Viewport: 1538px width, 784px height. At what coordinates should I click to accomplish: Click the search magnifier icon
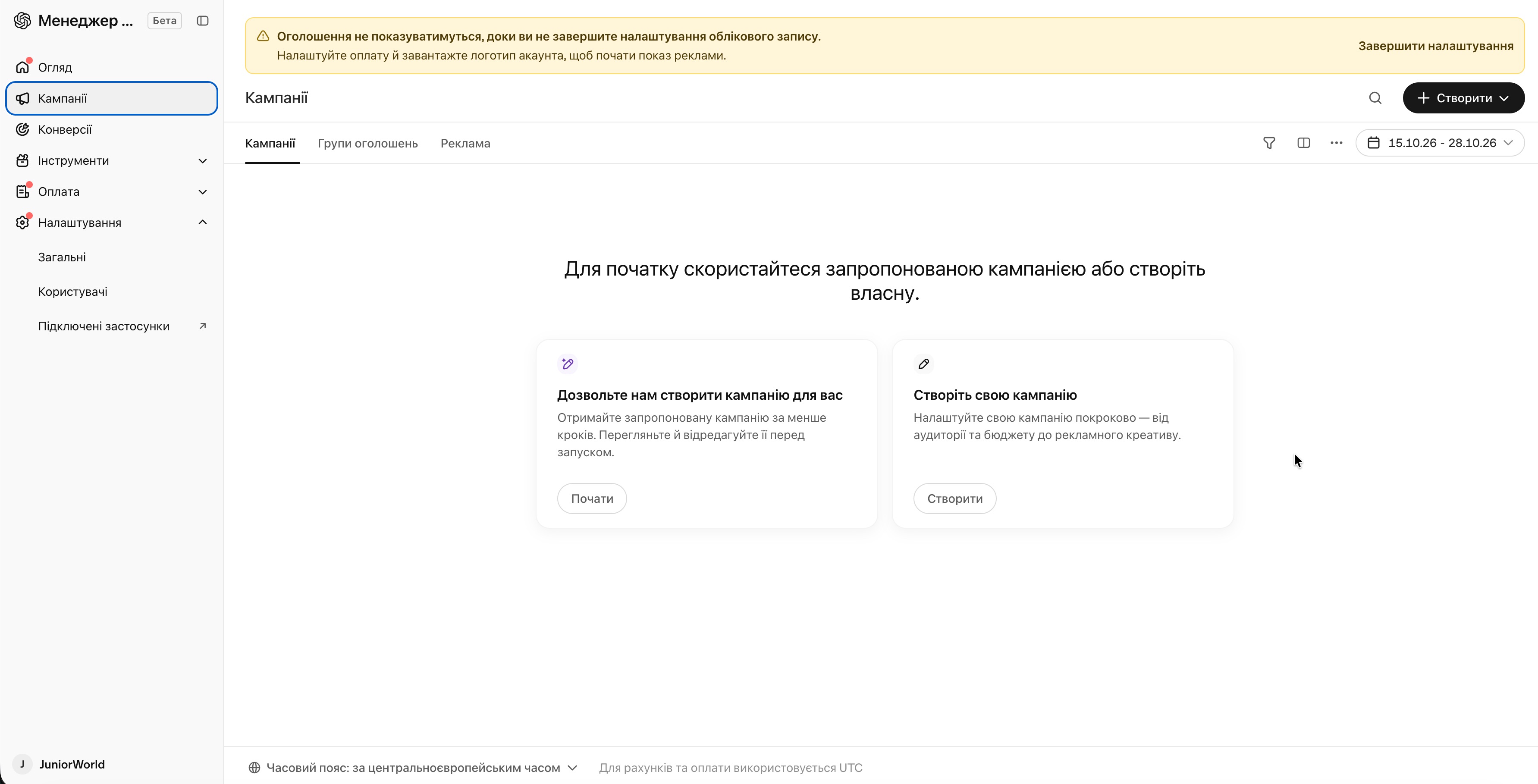[1375, 98]
